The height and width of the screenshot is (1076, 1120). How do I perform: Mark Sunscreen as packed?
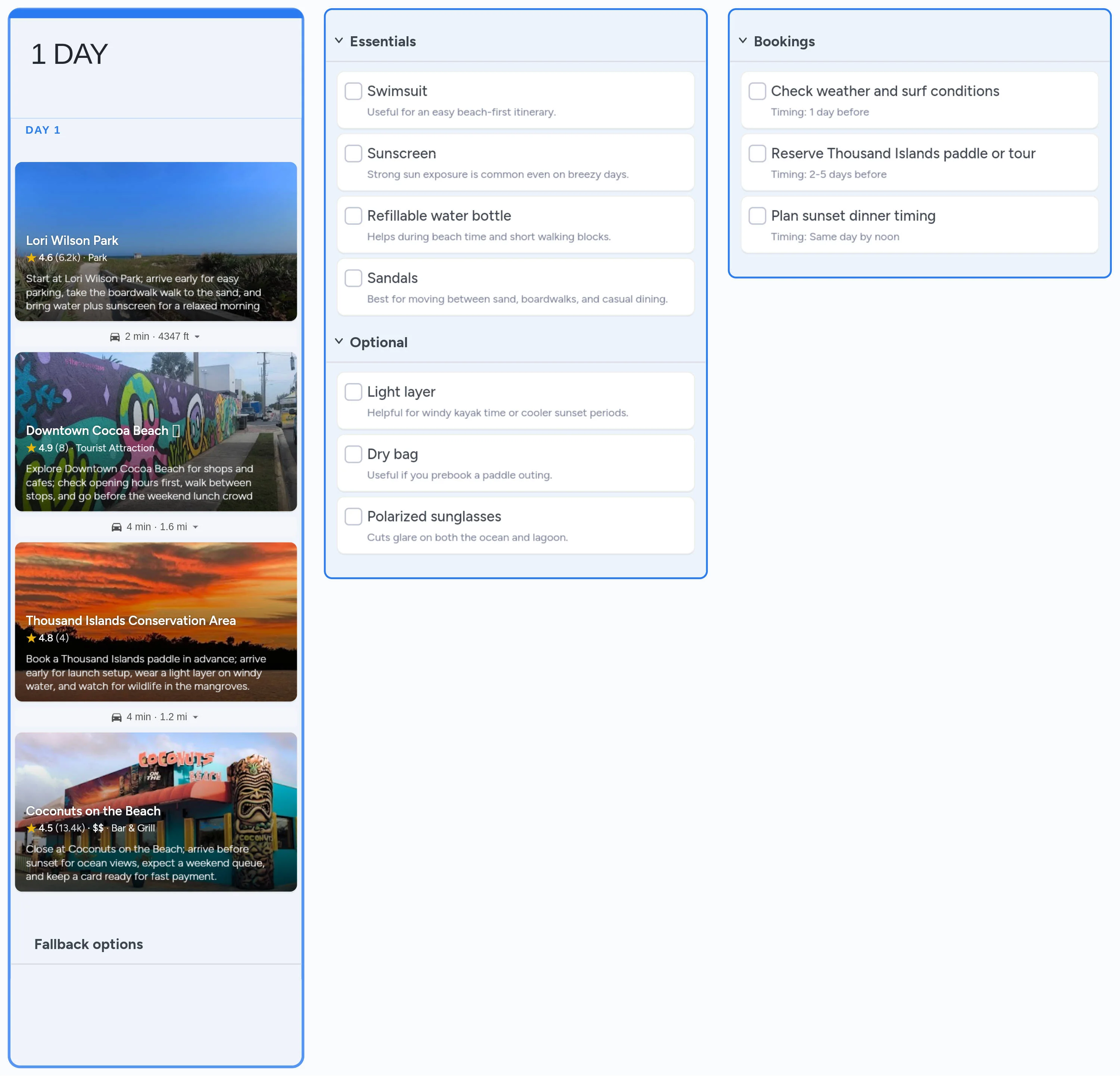pyautogui.click(x=353, y=153)
